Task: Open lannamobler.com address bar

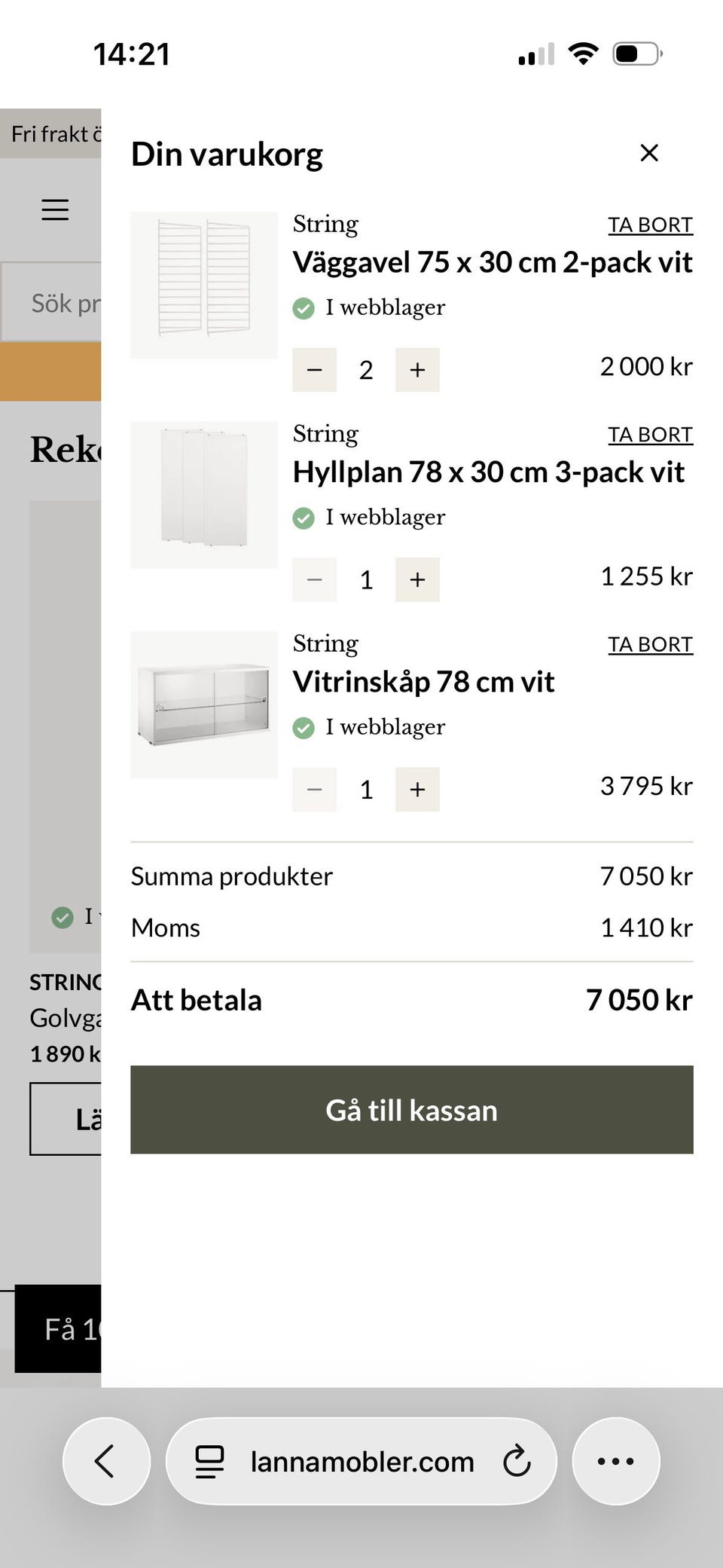Action: [x=361, y=1460]
